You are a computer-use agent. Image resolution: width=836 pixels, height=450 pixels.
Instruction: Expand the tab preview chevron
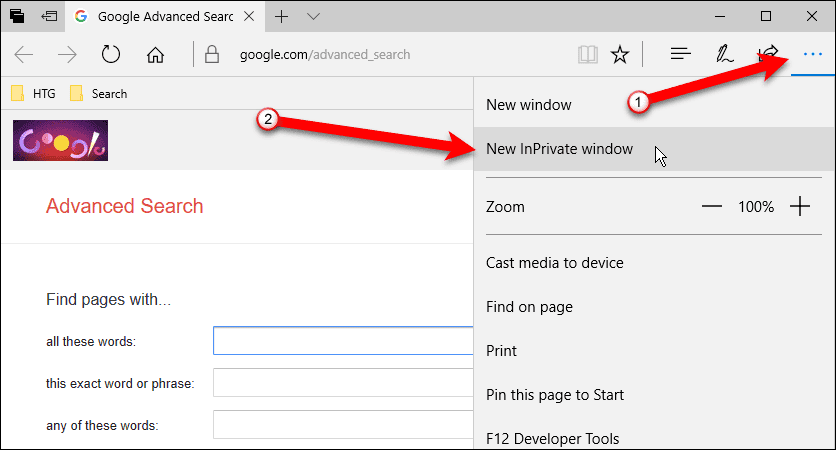pos(313,16)
